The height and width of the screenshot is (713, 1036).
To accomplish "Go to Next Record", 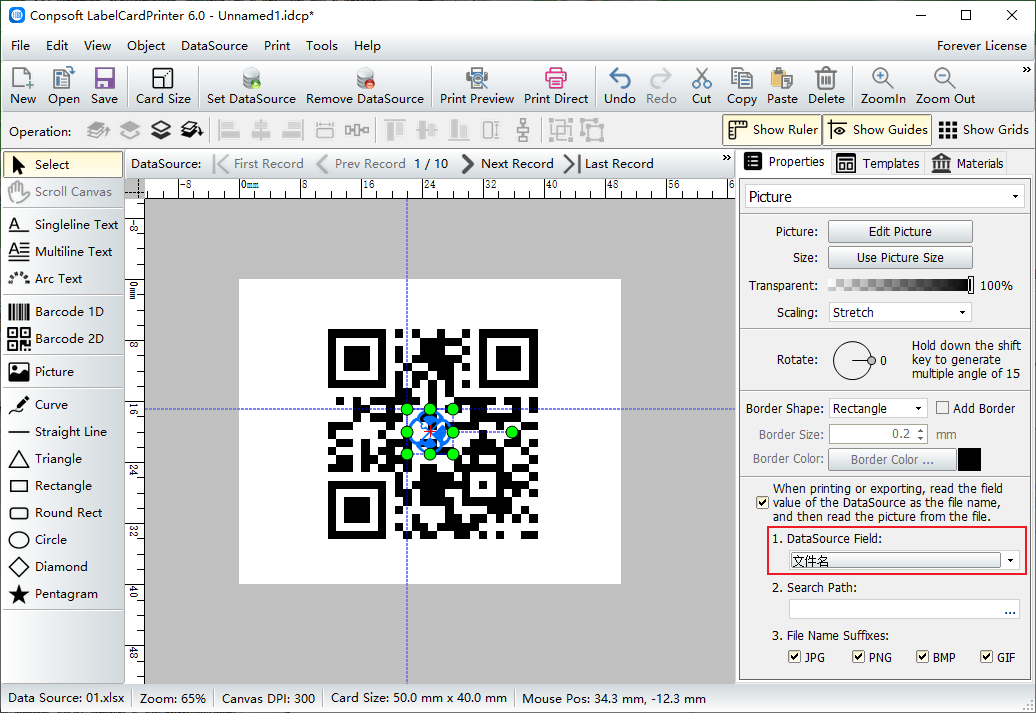I will [x=507, y=163].
